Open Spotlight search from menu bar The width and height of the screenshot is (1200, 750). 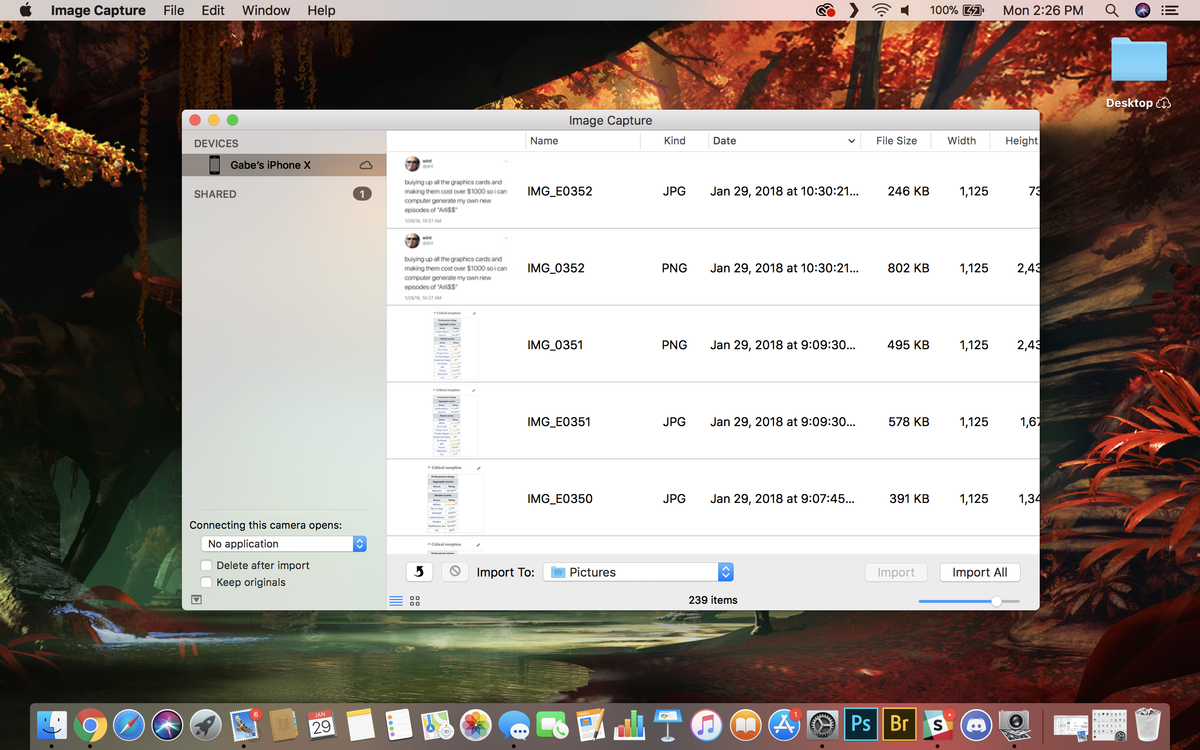pyautogui.click(x=1110, y=10)
